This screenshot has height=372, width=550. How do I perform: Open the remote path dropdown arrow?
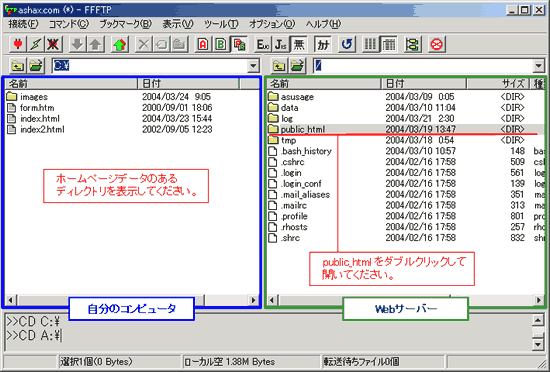tap(539, 66)
